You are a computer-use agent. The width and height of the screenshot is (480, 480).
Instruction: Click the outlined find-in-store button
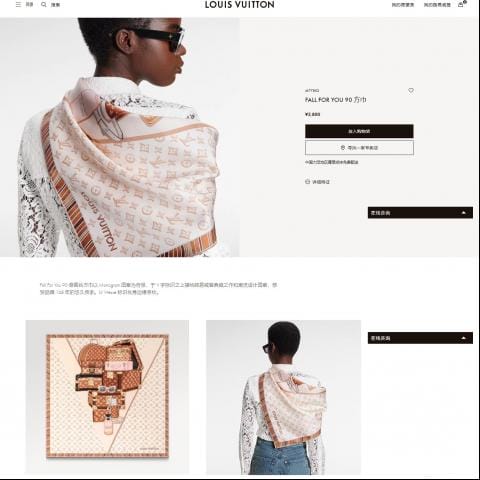[x=359, y=148]
